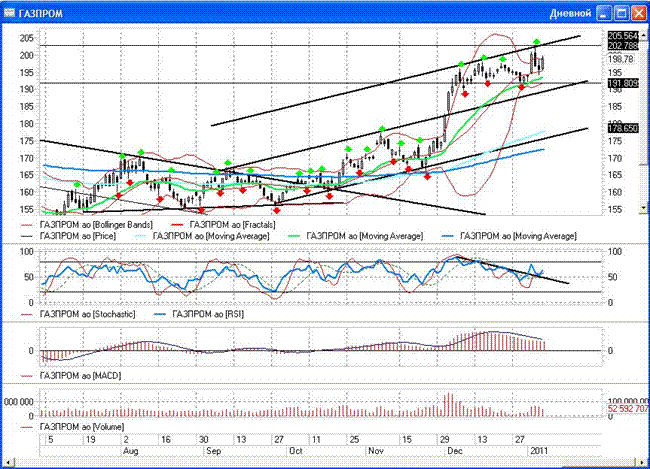The height and width of the screenshot is (469, 650).
Task: Select the Fractals legend entry
Action: pyautogui.click(x=223, y=225)
